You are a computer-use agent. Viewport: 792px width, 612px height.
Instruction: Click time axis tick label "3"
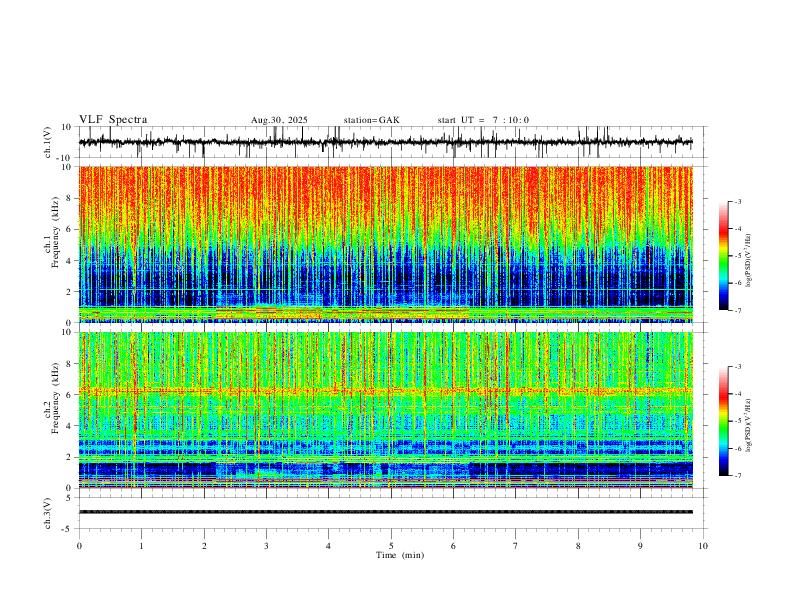click(266, 546)
